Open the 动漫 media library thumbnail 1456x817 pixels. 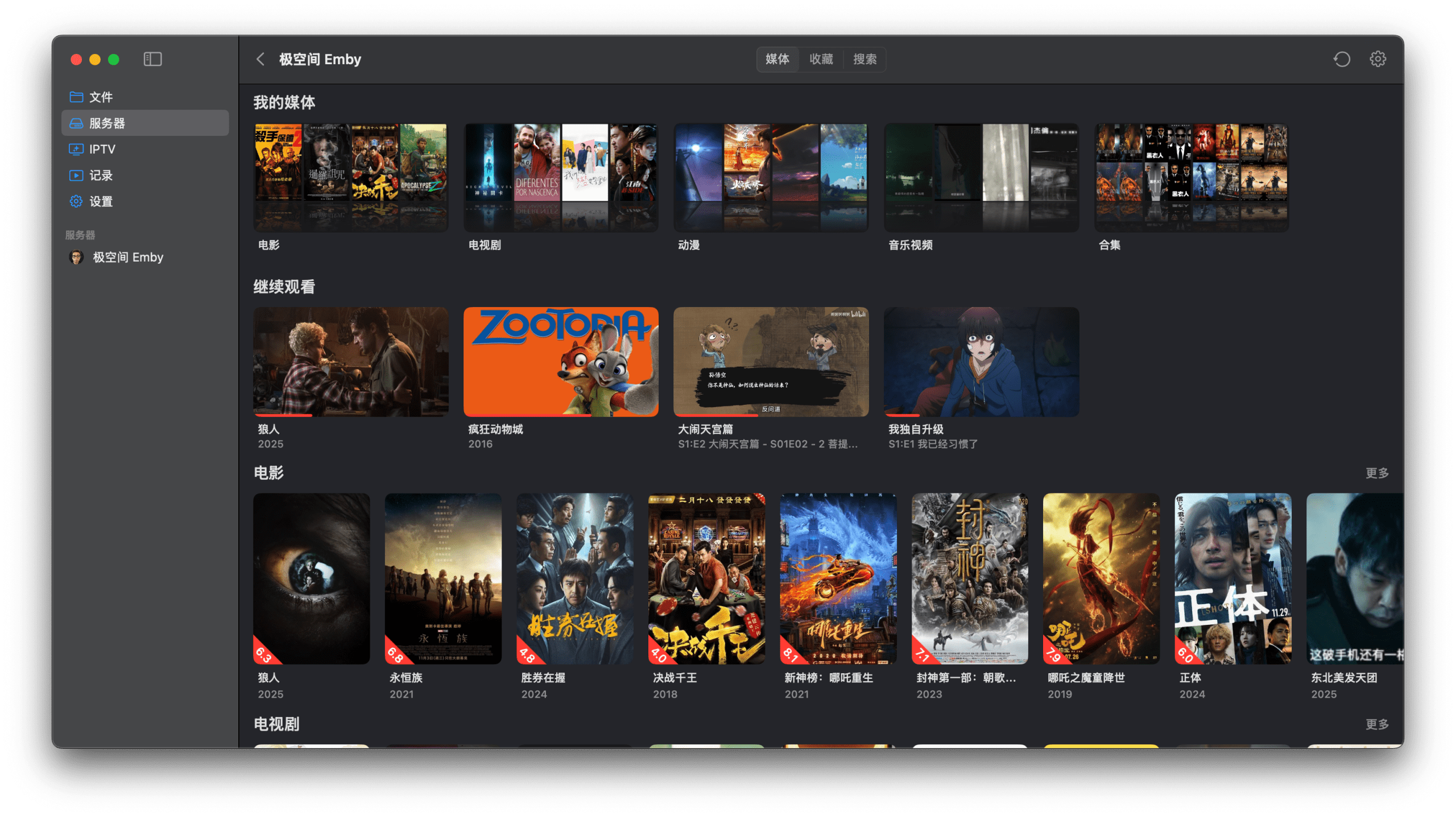click(771, 177)
